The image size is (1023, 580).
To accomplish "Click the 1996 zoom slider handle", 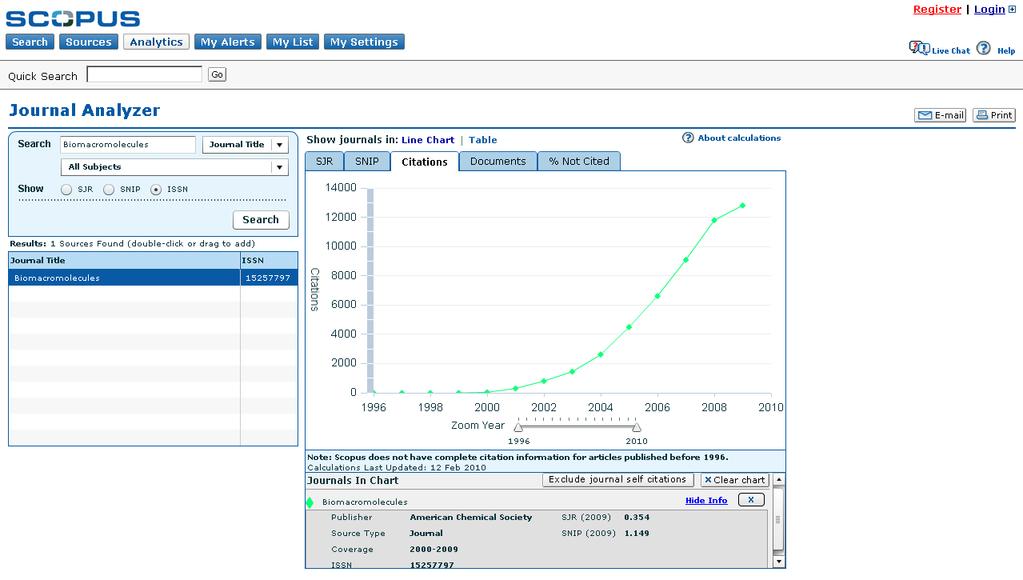I will 518,427.
